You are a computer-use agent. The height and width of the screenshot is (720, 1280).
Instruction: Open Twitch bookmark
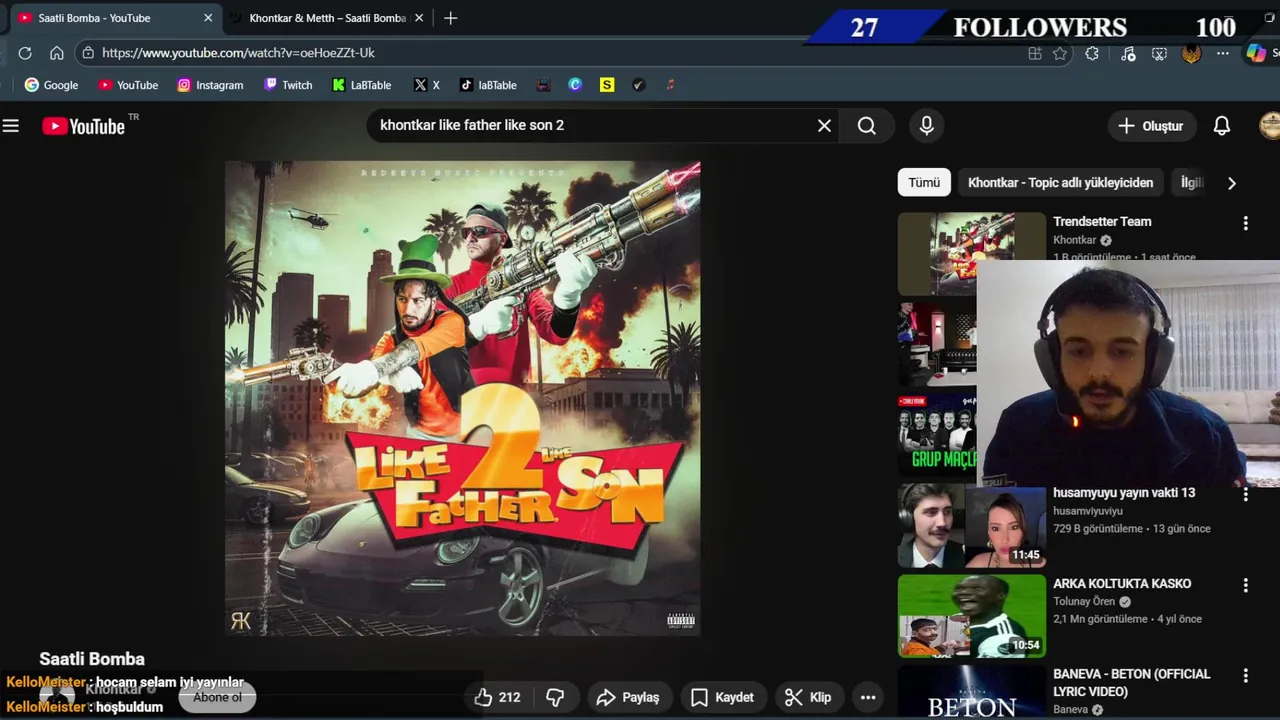(288, 85)
